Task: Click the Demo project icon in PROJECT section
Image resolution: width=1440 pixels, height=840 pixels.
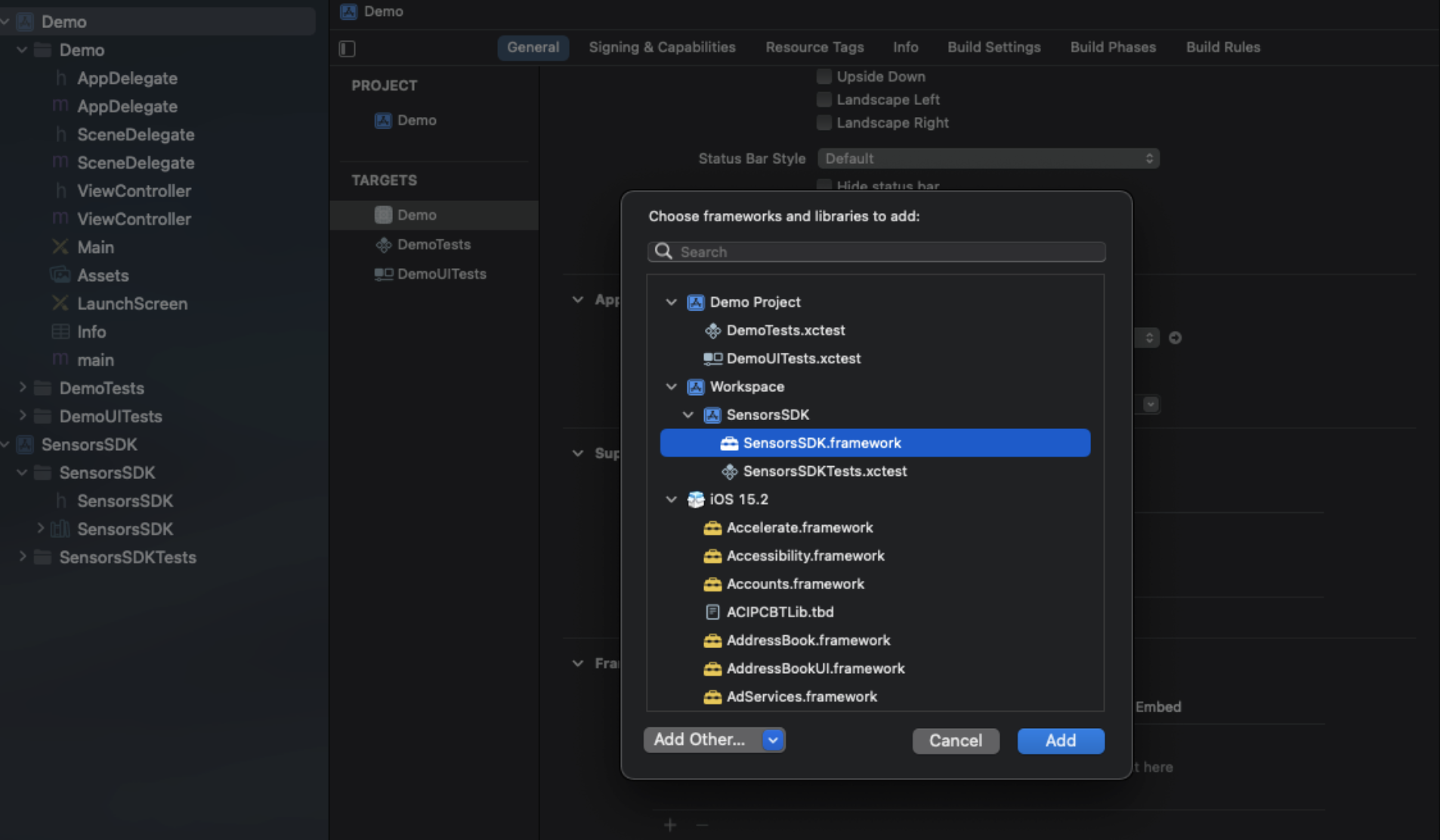Action: (383, 120)
